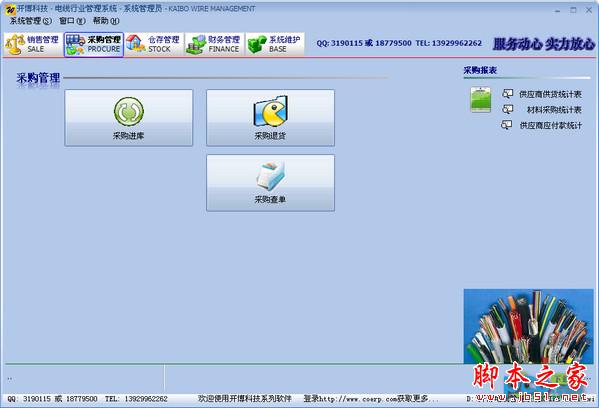Maximize the application window

[573, 10]
